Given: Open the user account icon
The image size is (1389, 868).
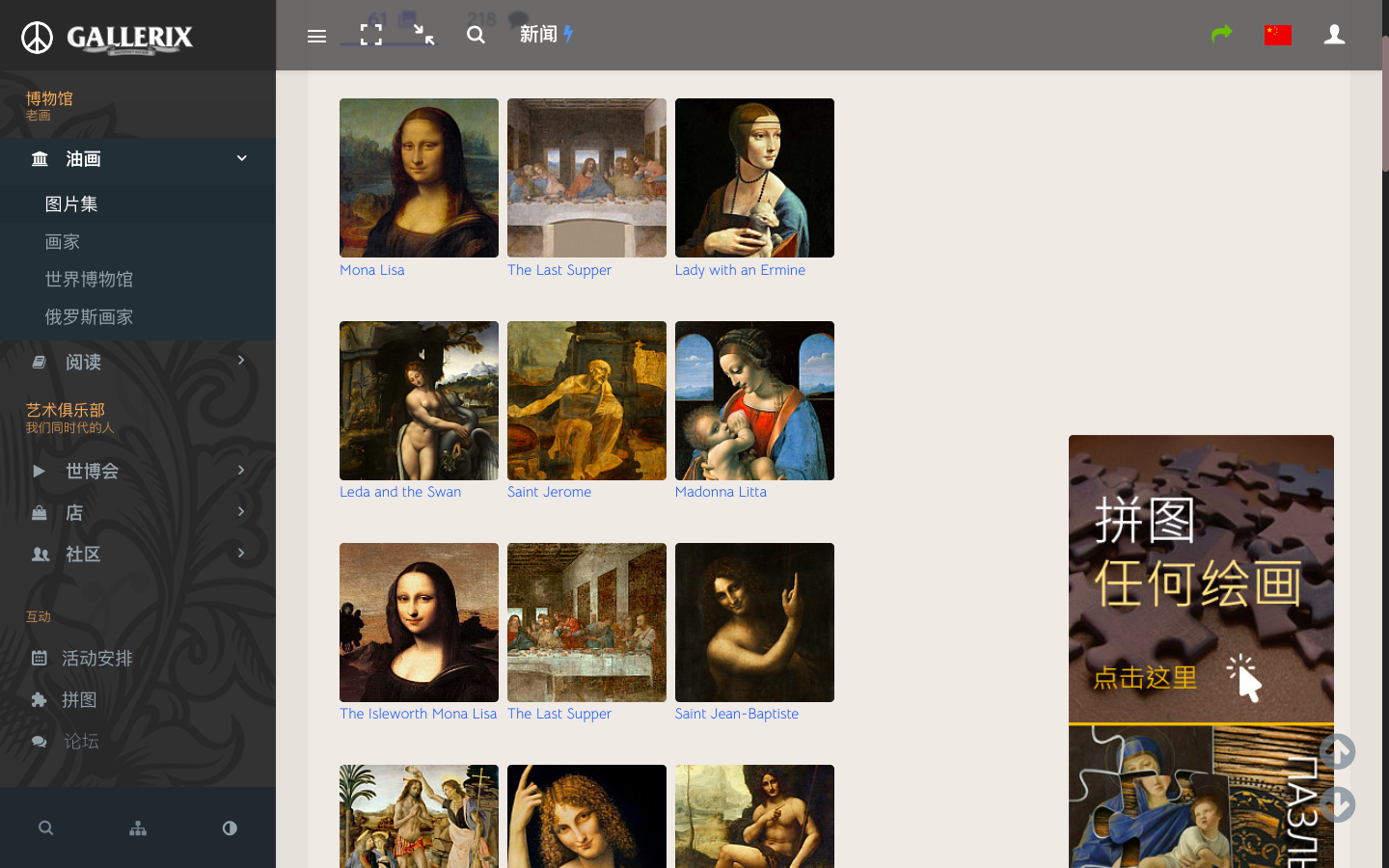Looking at the screenshot, I should (1334, 35).
